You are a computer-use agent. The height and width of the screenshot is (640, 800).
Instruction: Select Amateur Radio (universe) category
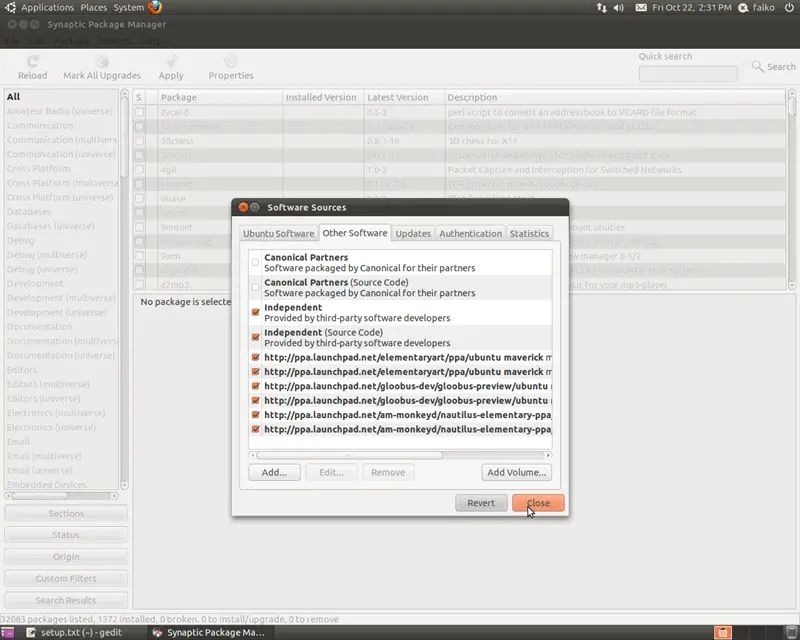tap(61, 111)
